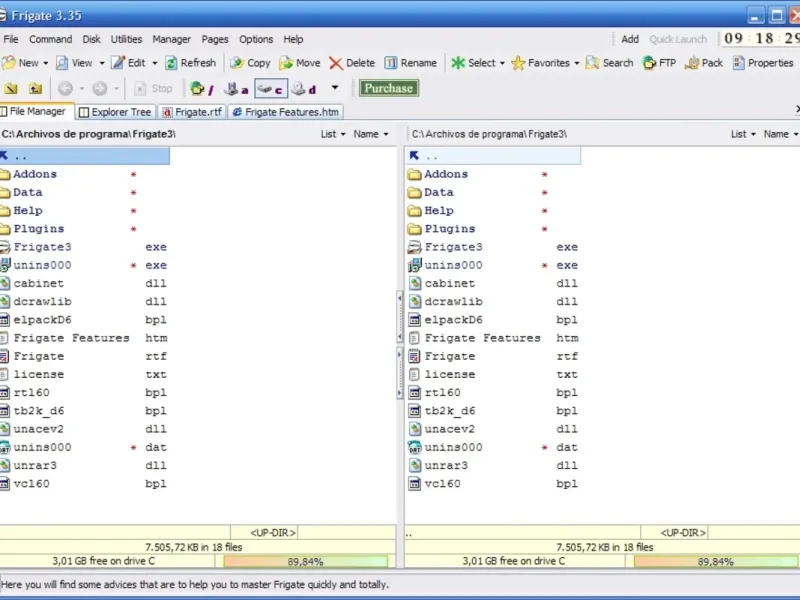
Task: Click the green Purchase button
Action: (388, 88)
